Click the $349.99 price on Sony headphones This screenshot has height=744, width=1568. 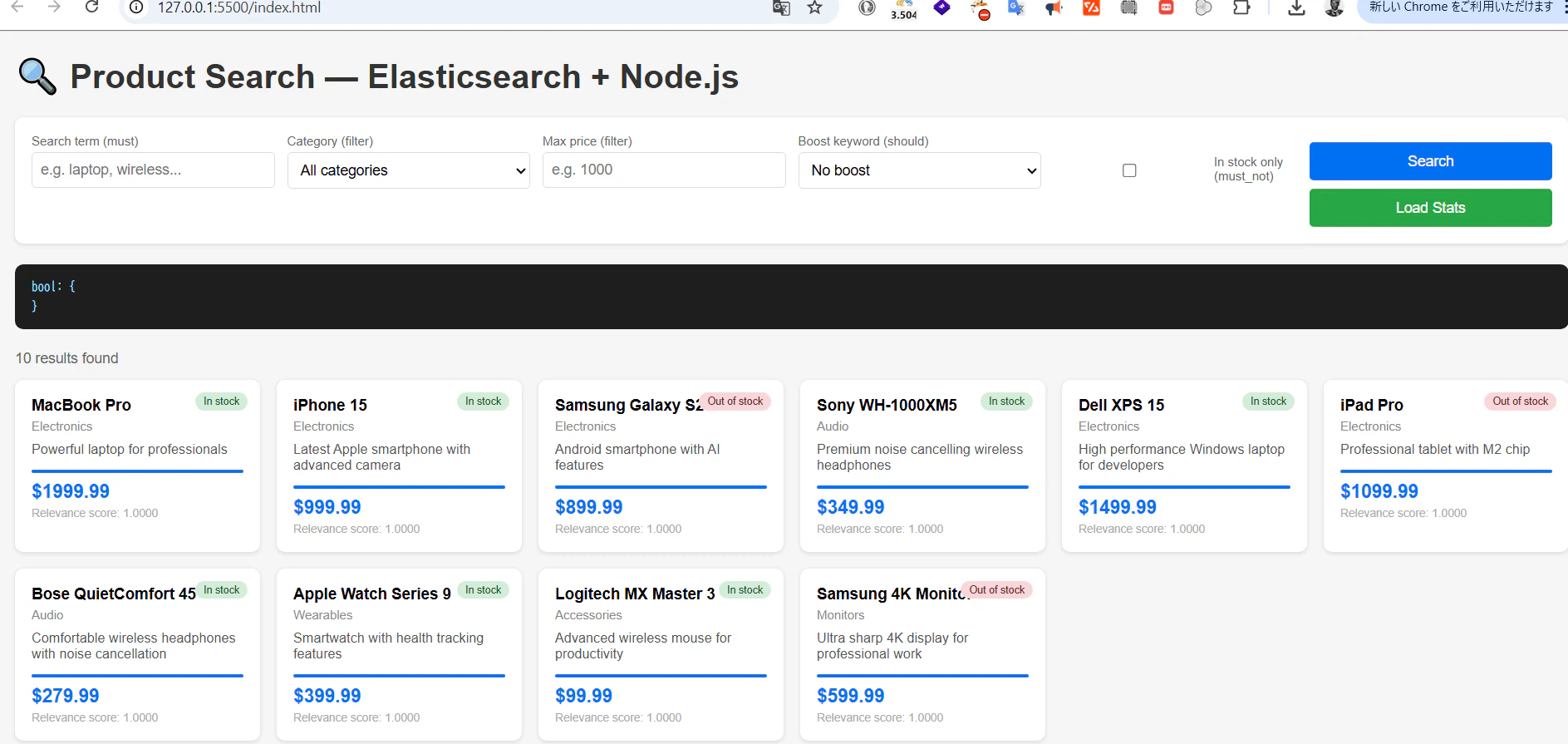pos(851,507)
